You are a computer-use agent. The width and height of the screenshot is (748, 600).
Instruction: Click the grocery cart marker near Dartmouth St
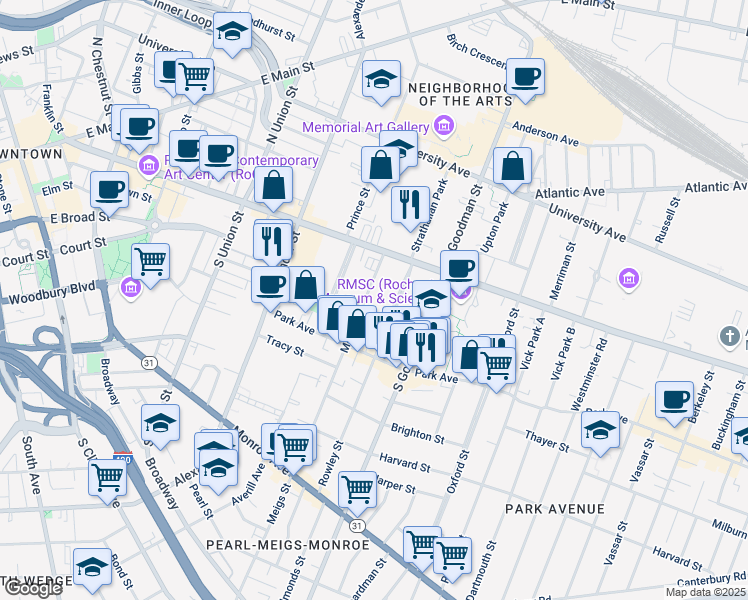453,559
